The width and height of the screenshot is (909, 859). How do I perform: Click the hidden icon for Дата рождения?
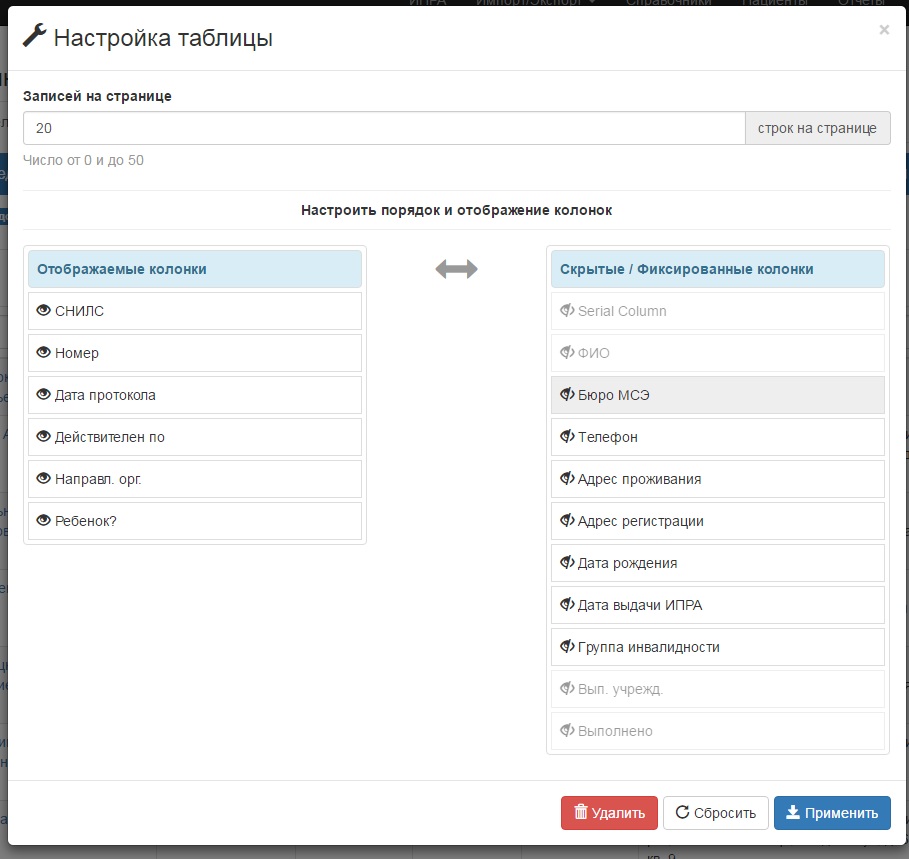pyautogui.click(x=567, y=563)
